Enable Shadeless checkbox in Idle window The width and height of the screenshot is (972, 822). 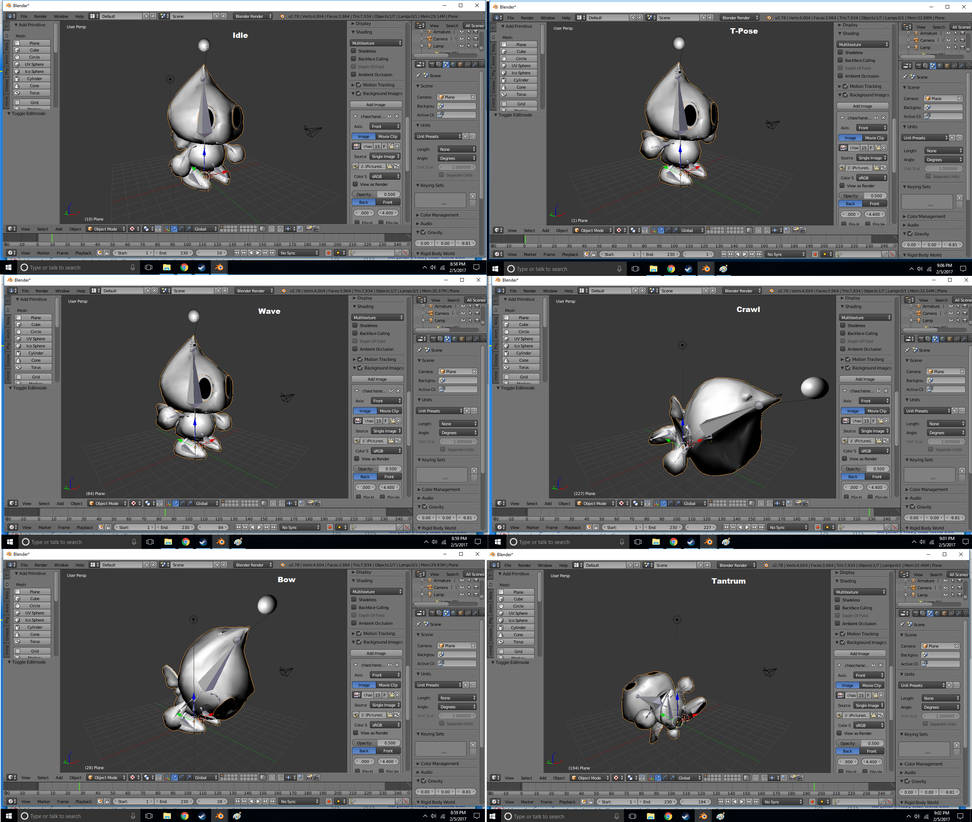pos(354,51)
